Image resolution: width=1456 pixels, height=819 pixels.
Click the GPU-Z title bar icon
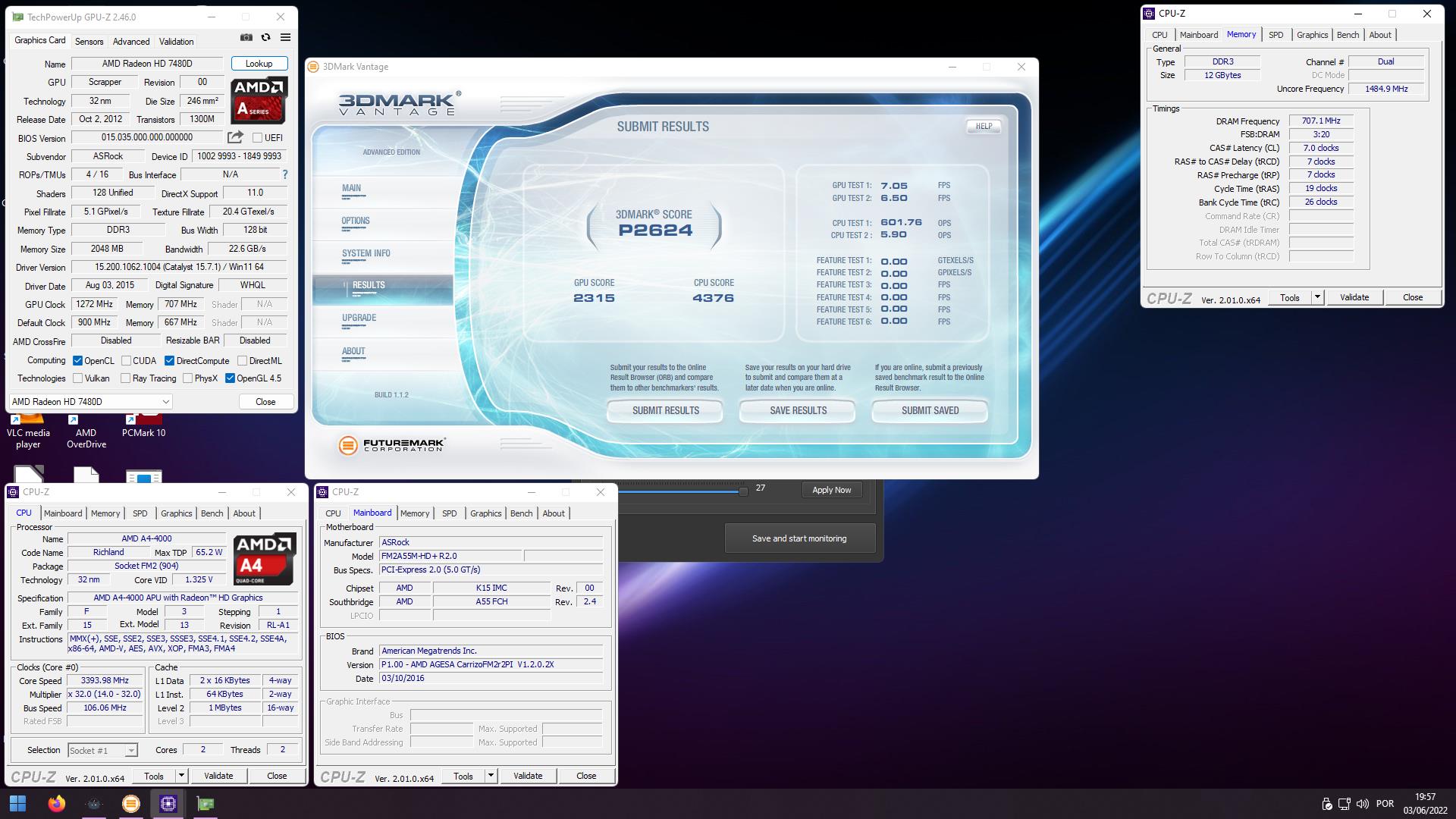17,17
